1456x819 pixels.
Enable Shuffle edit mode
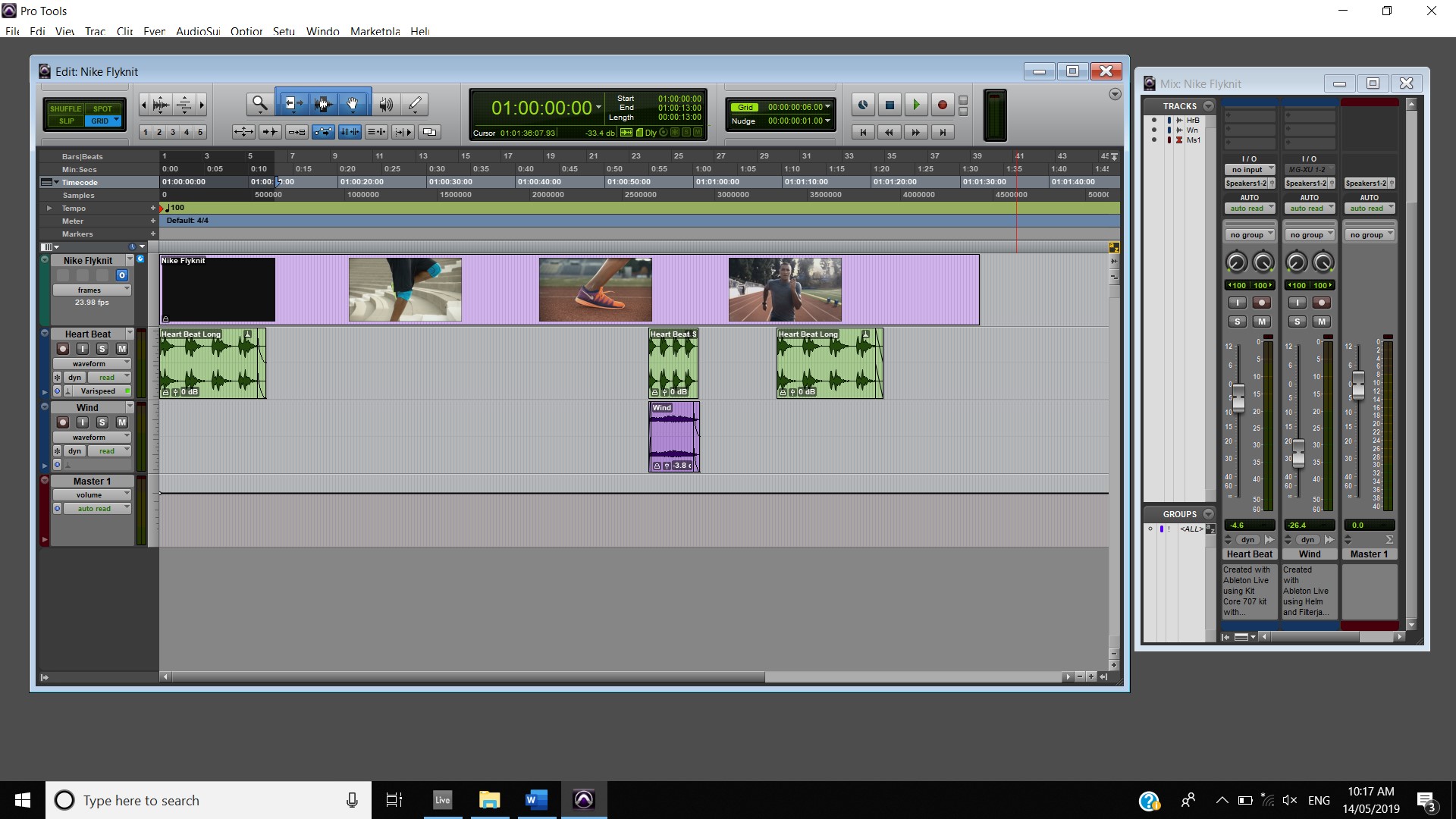click(65, 108)
